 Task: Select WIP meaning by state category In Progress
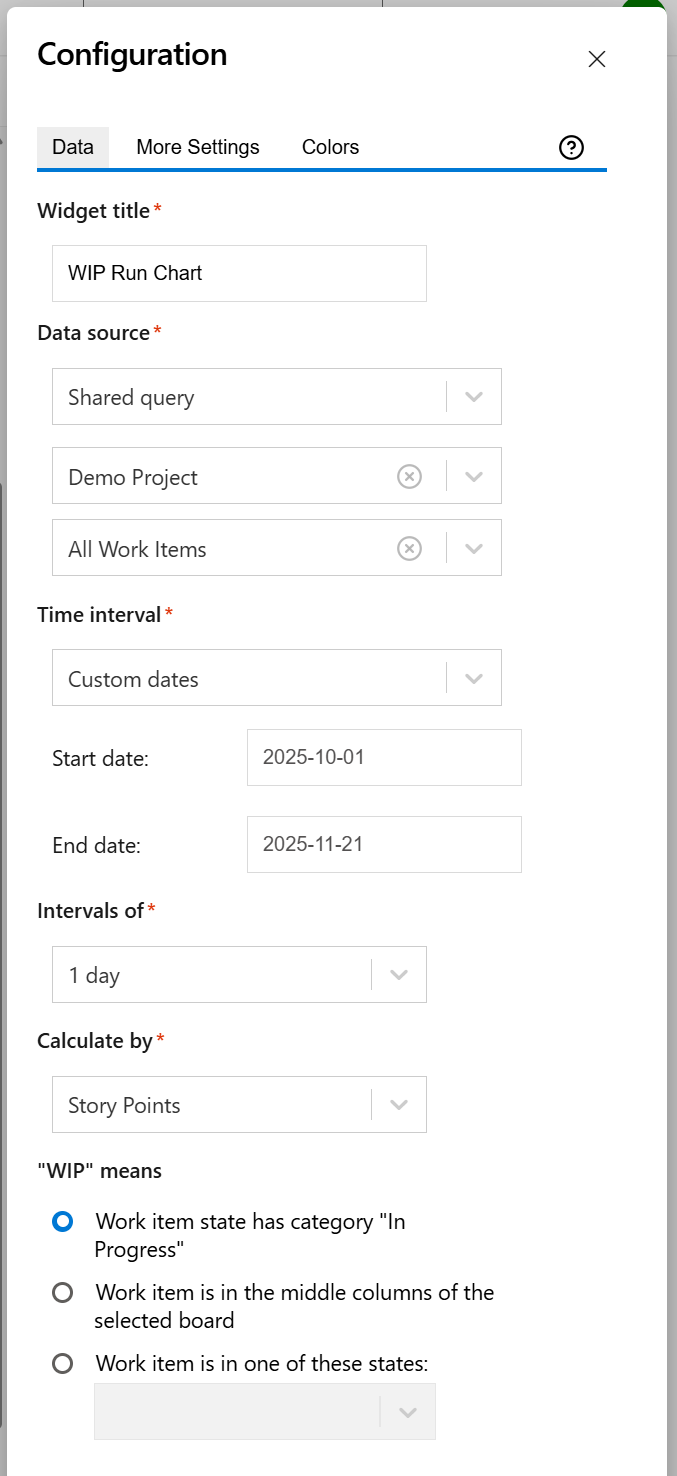click(62, 1221)
